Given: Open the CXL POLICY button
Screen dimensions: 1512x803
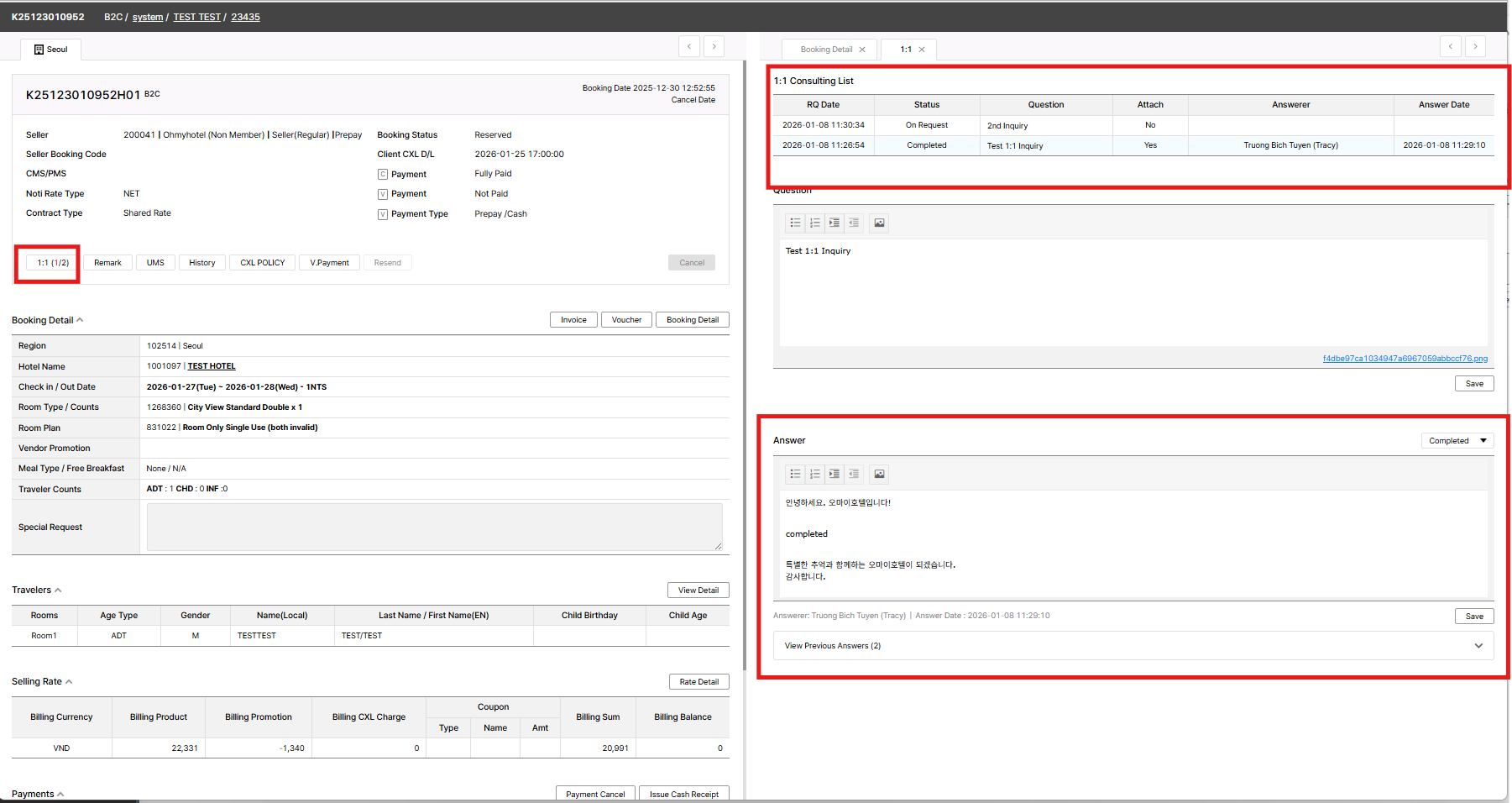Looking at the screenshot, I should [x=262, y=263].
